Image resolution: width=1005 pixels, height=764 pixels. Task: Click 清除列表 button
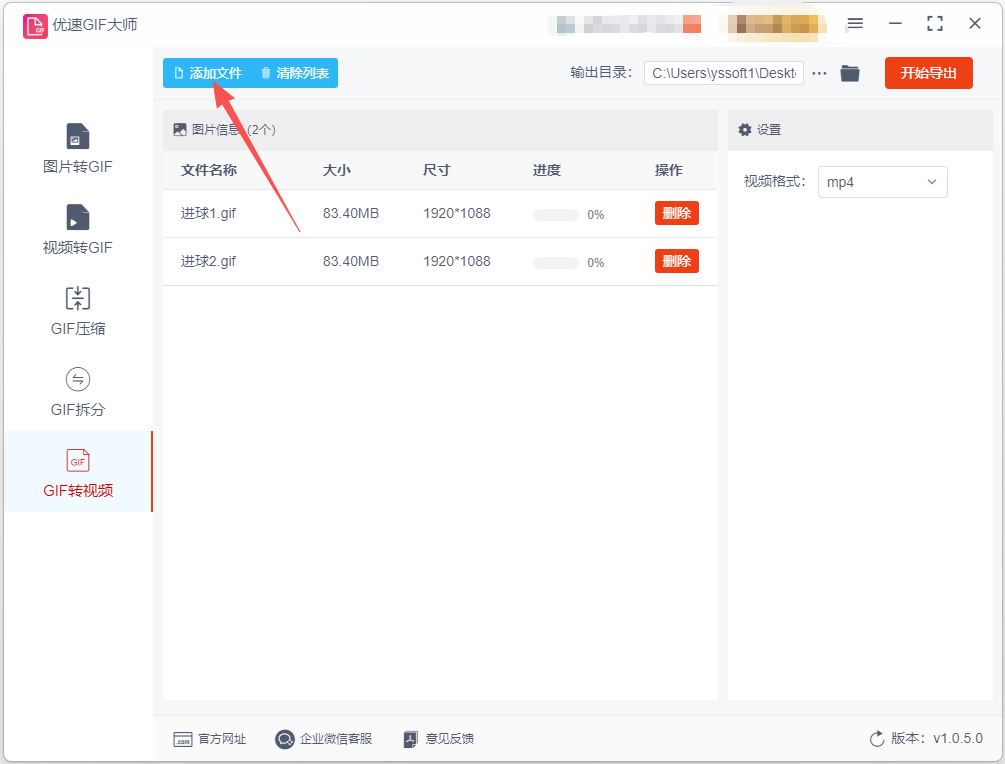coord(295,73)
